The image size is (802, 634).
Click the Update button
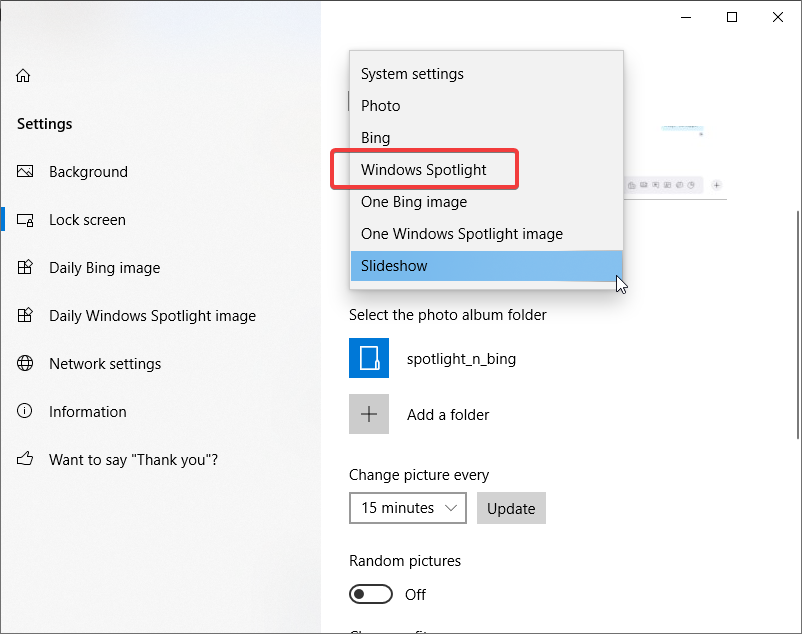(511, 508)
